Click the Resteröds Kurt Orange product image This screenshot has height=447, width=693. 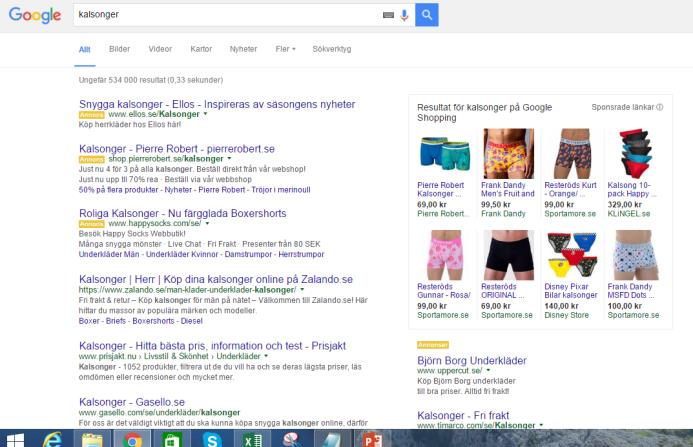(571, 153)
